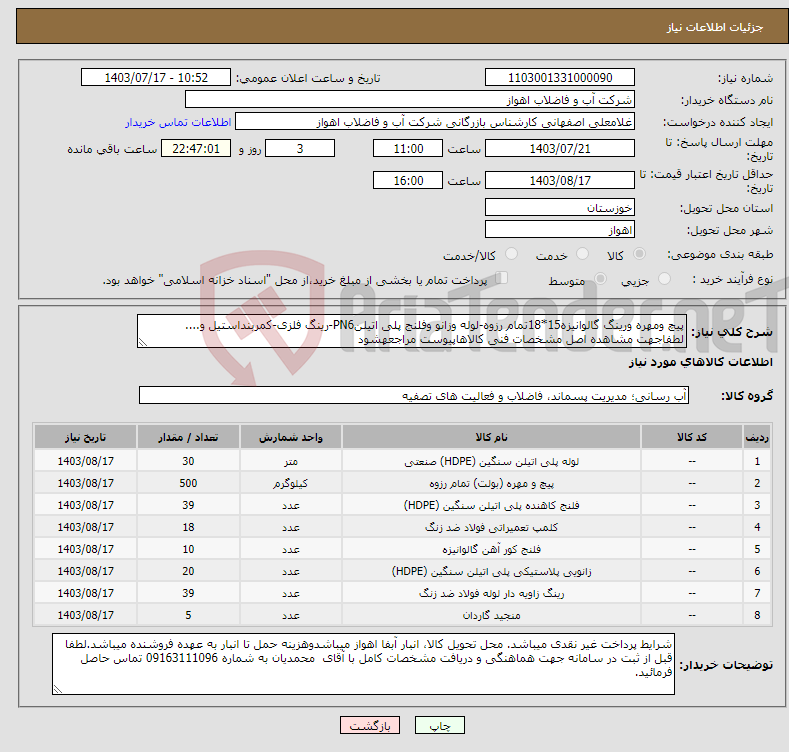Click the remaining time field 22:47:01
The image size is (789, 752).
196,148
